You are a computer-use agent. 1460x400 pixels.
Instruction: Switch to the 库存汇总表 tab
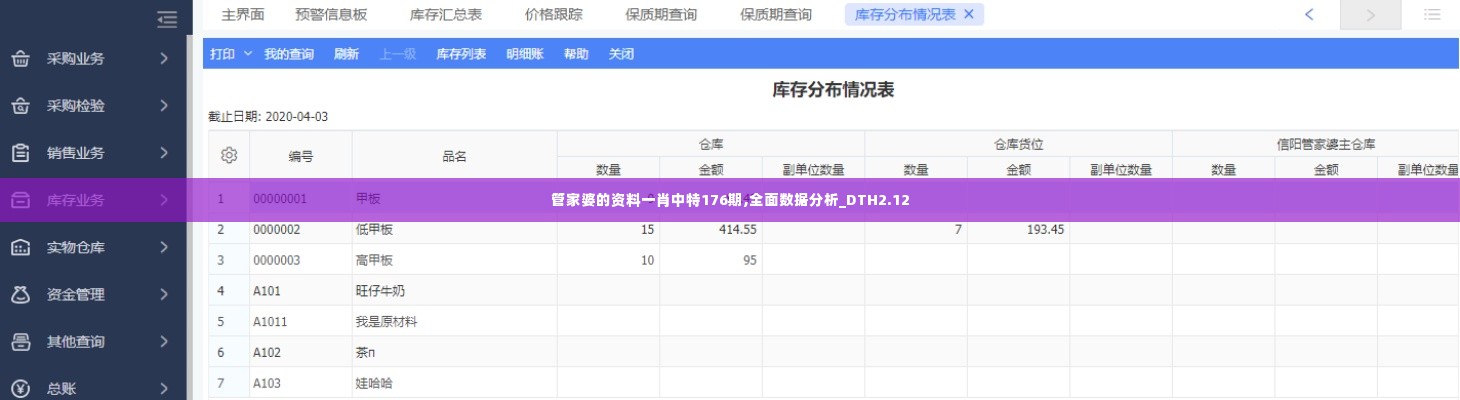[x=445, y=15]
